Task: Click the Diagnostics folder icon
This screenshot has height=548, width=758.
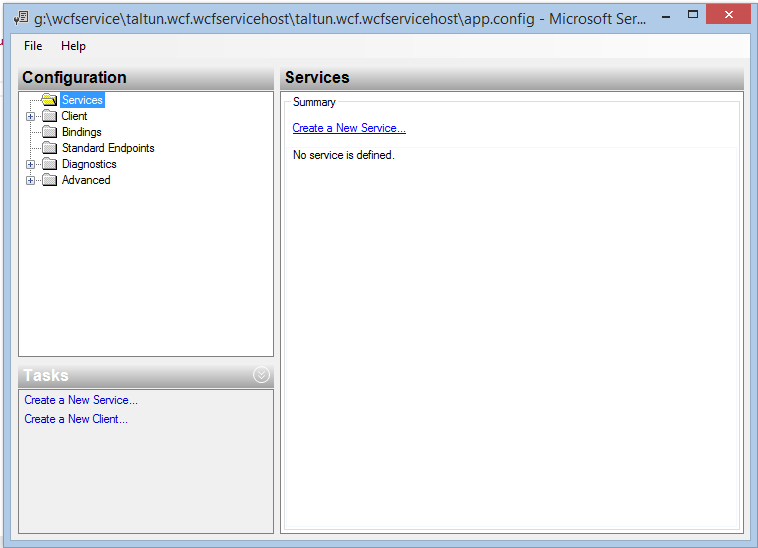Action: pyautogui.click(x=49, y=164)
